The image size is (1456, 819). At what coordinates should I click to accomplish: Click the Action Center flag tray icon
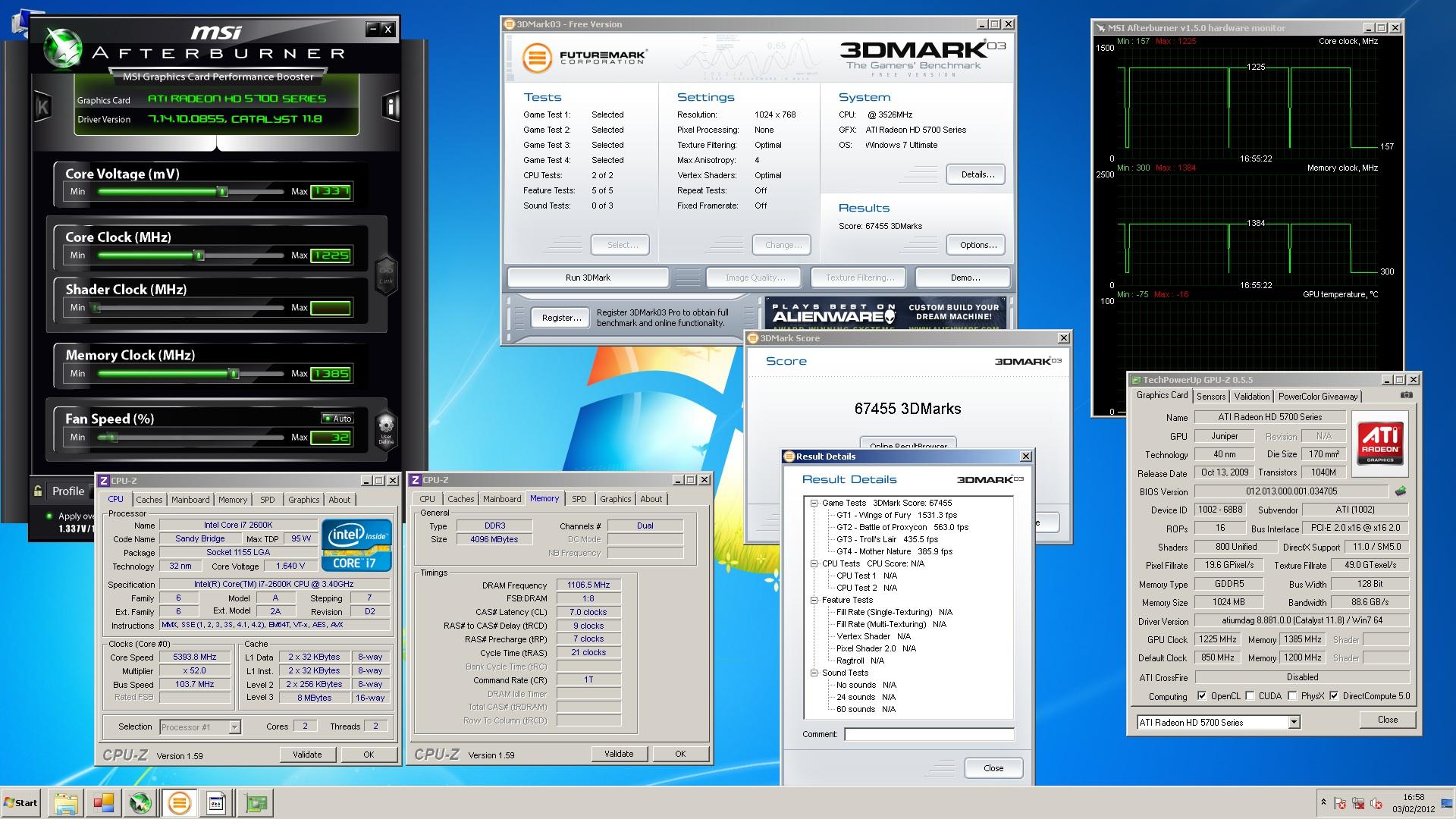click(x=1340, y=804)
